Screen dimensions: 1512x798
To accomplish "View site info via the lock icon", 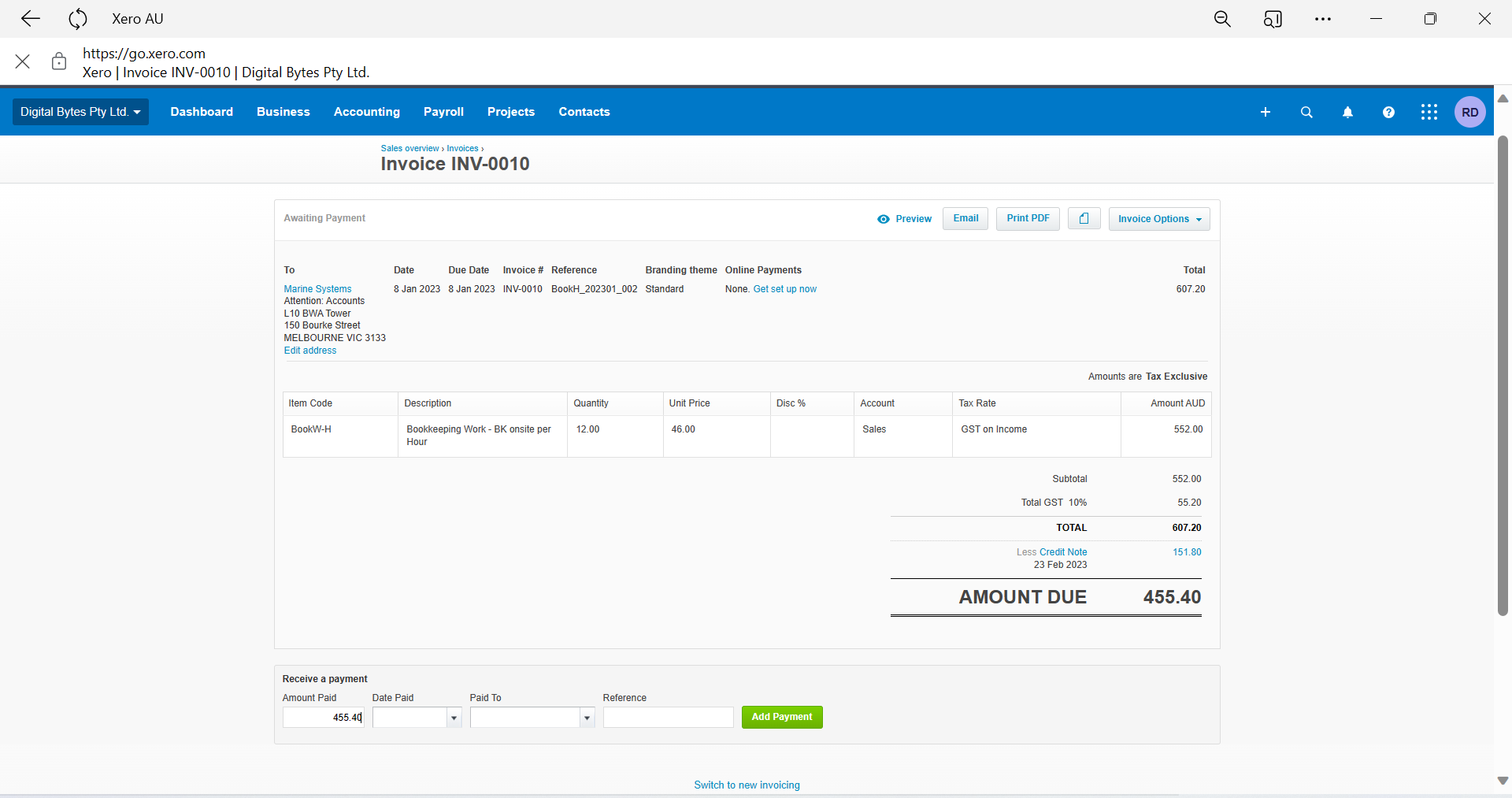I will 59,61.
